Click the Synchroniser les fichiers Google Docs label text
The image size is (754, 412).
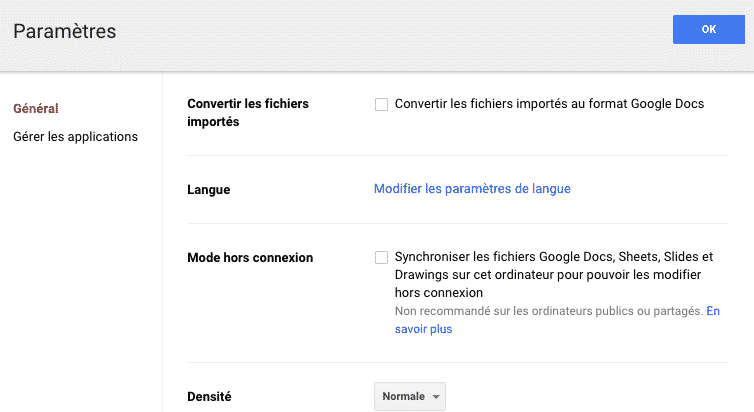click(553, 275)
